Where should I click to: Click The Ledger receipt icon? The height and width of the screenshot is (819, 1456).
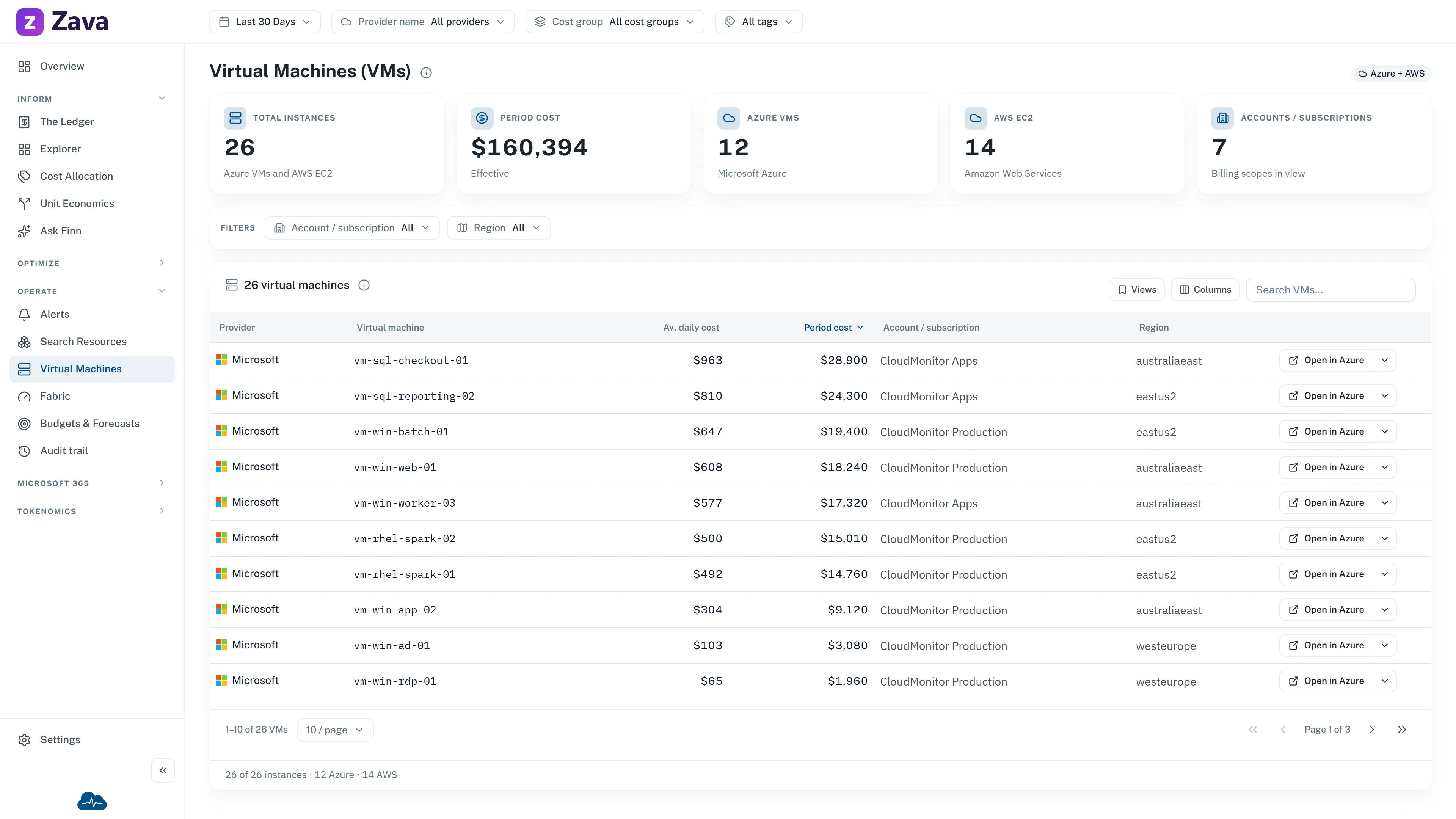24,122
